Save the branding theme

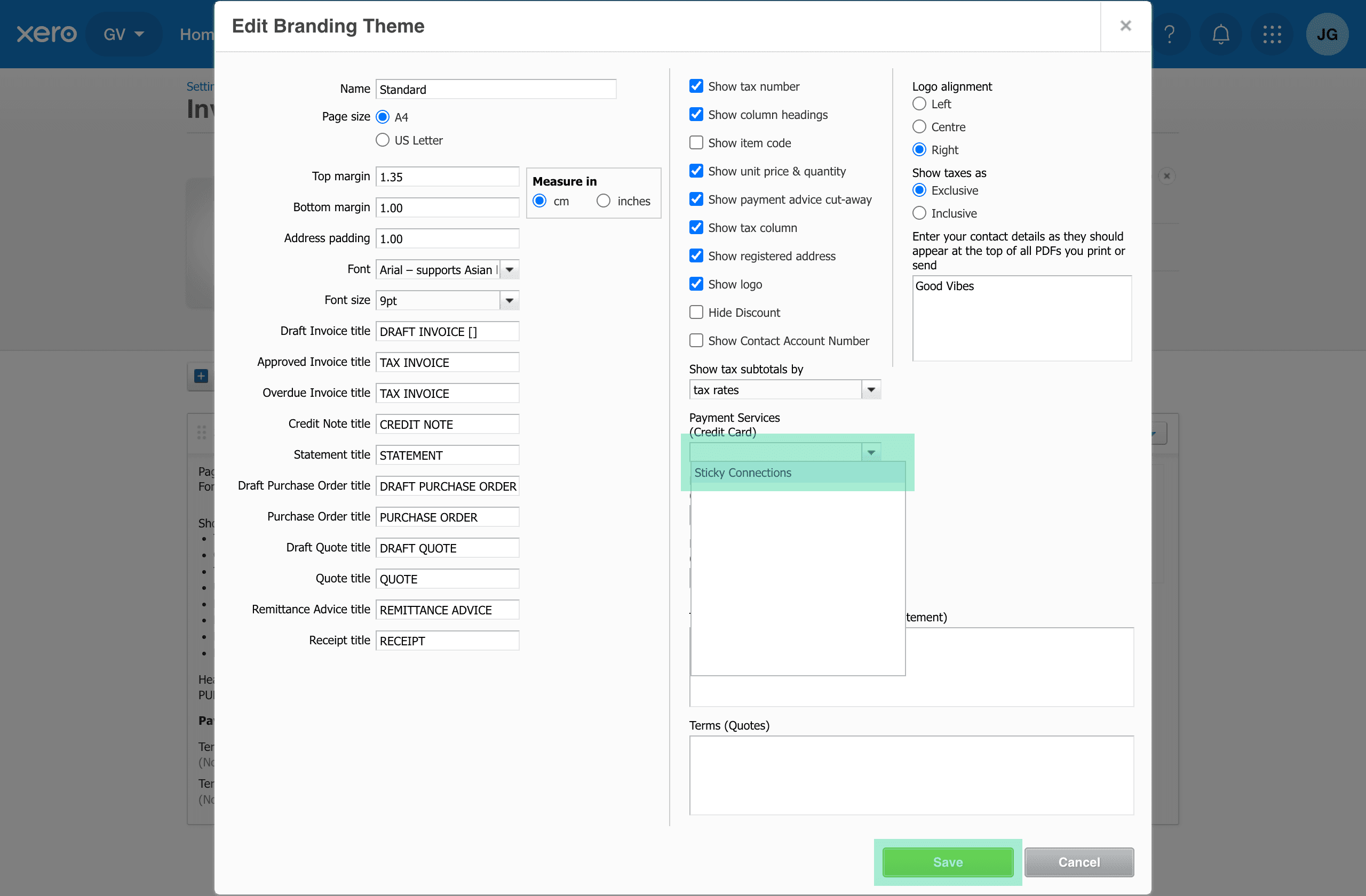[947, 862]
